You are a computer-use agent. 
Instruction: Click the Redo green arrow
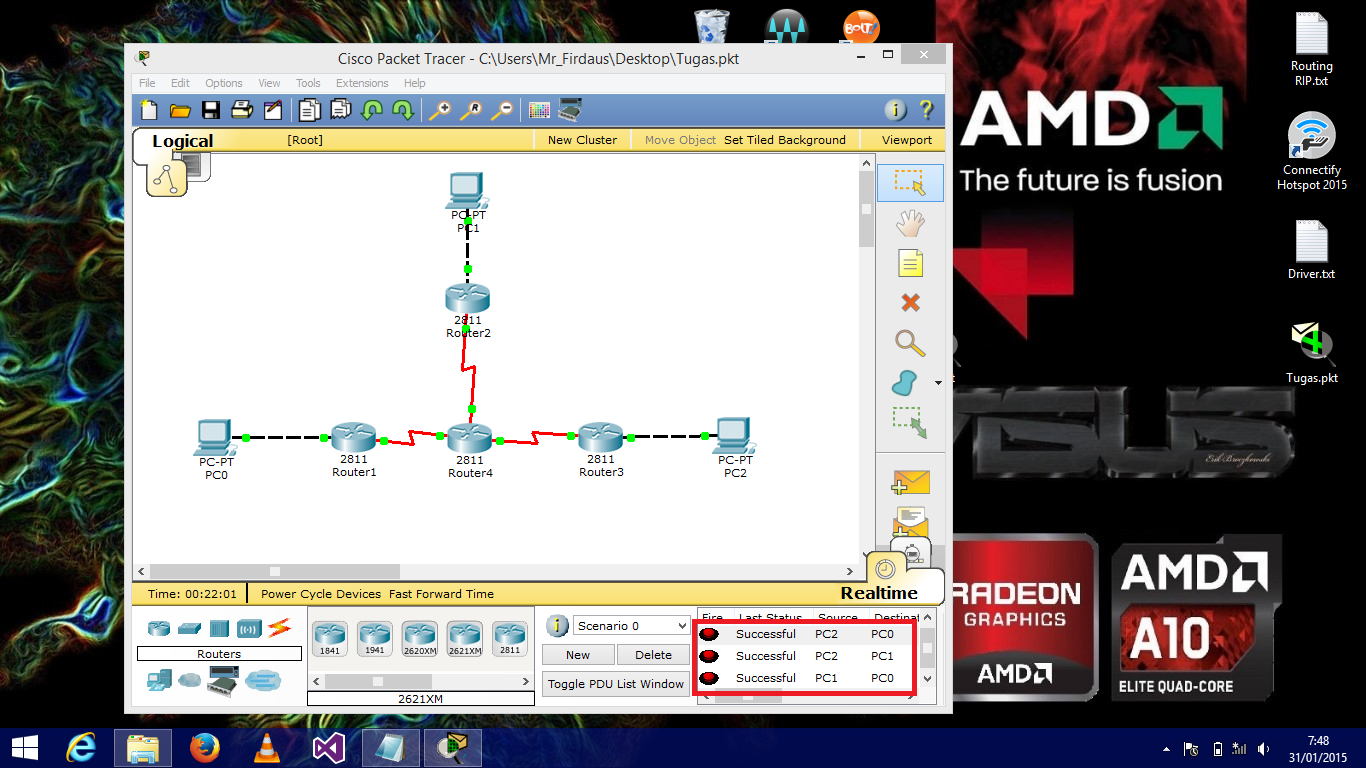(x=403, y=110)
